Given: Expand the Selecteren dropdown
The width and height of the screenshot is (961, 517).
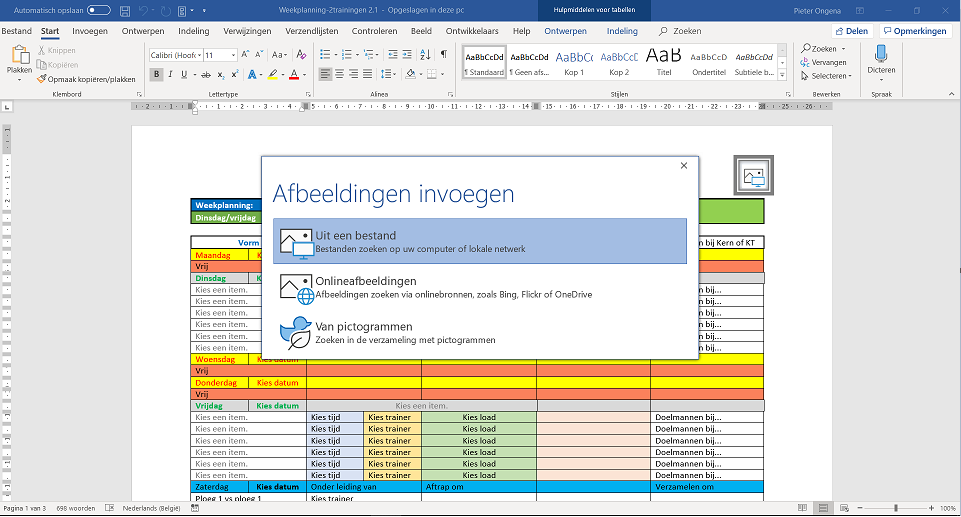Looking at the screenshot, I should point(848,75).
